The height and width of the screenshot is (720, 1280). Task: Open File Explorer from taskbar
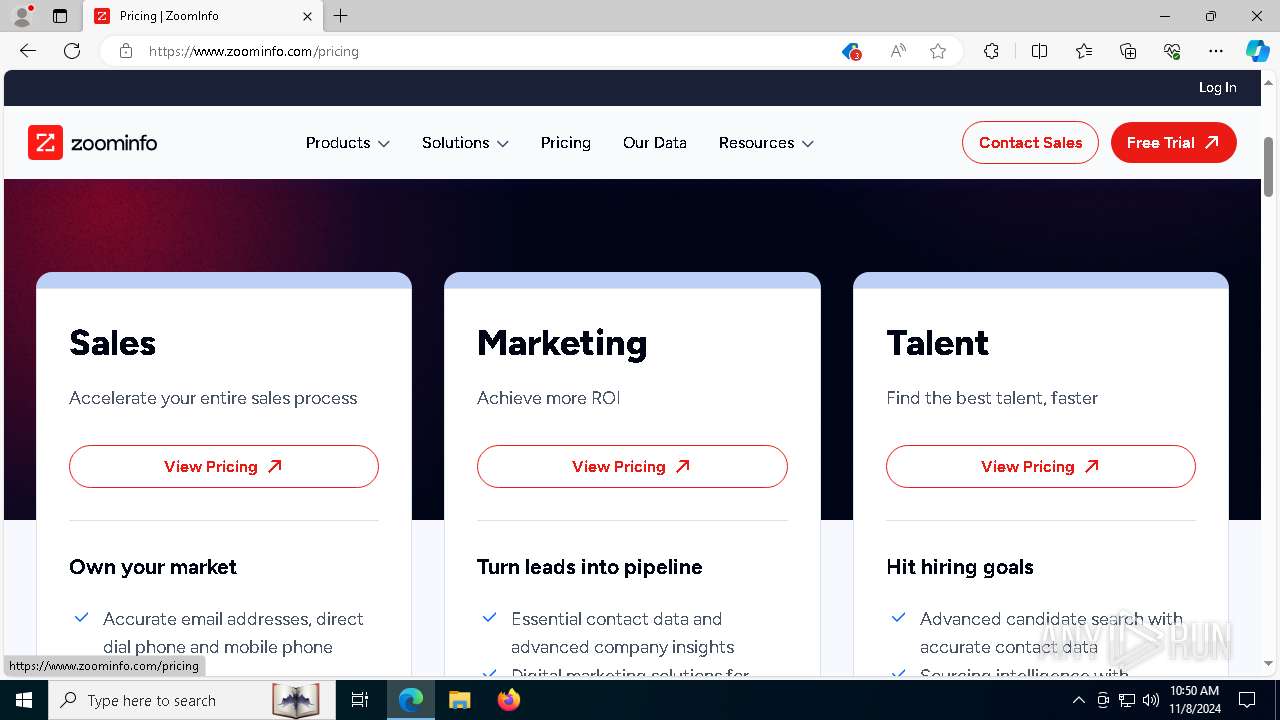point(459,700)
